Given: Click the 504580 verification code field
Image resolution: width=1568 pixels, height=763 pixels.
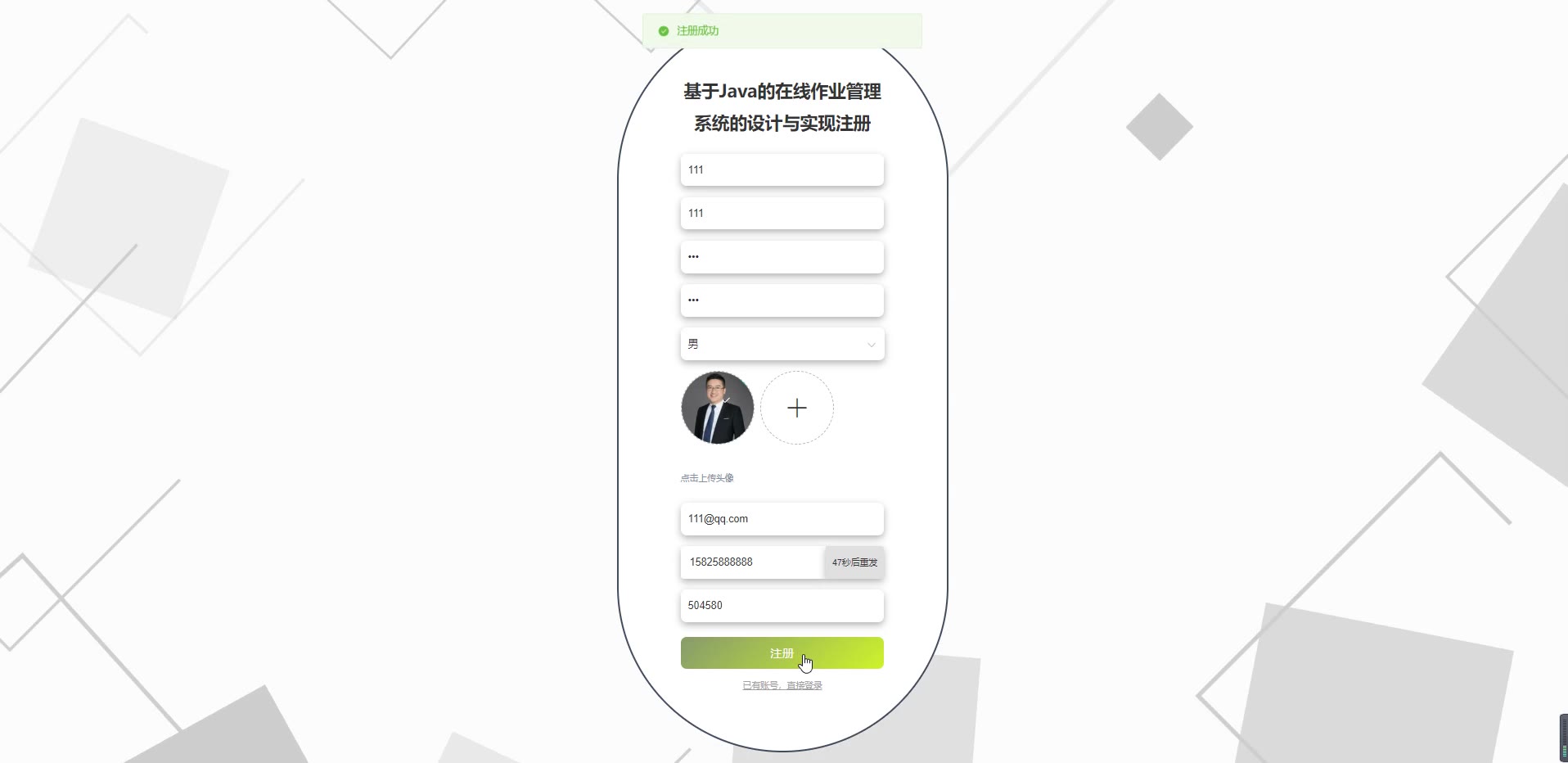Looking at the screenshot, I should point(782,606).
